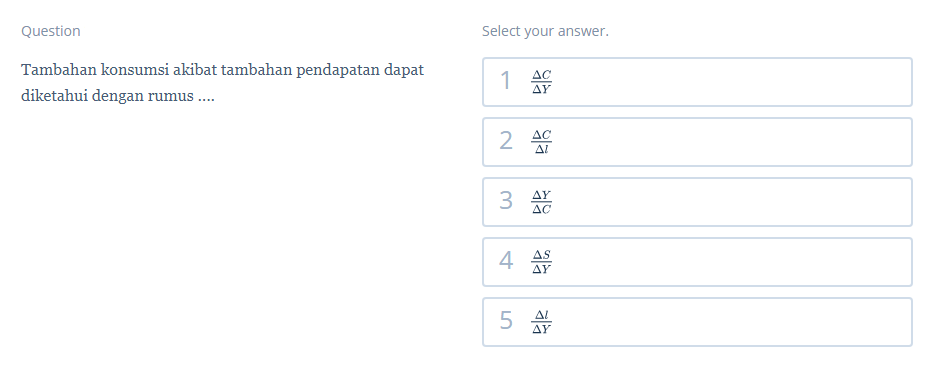Select answer option 1 with ΔC over ΔY
933x376 pixels.
pyautogui.click(x=697, y=82)
